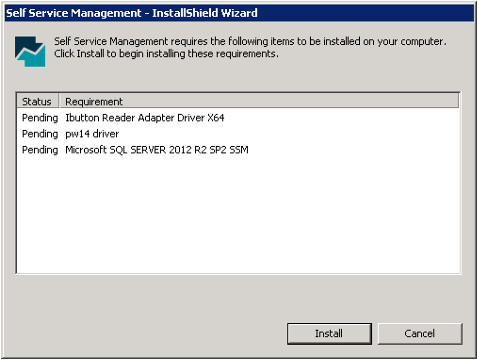Click the InstallShield Wizard title bar

point(239,13)
